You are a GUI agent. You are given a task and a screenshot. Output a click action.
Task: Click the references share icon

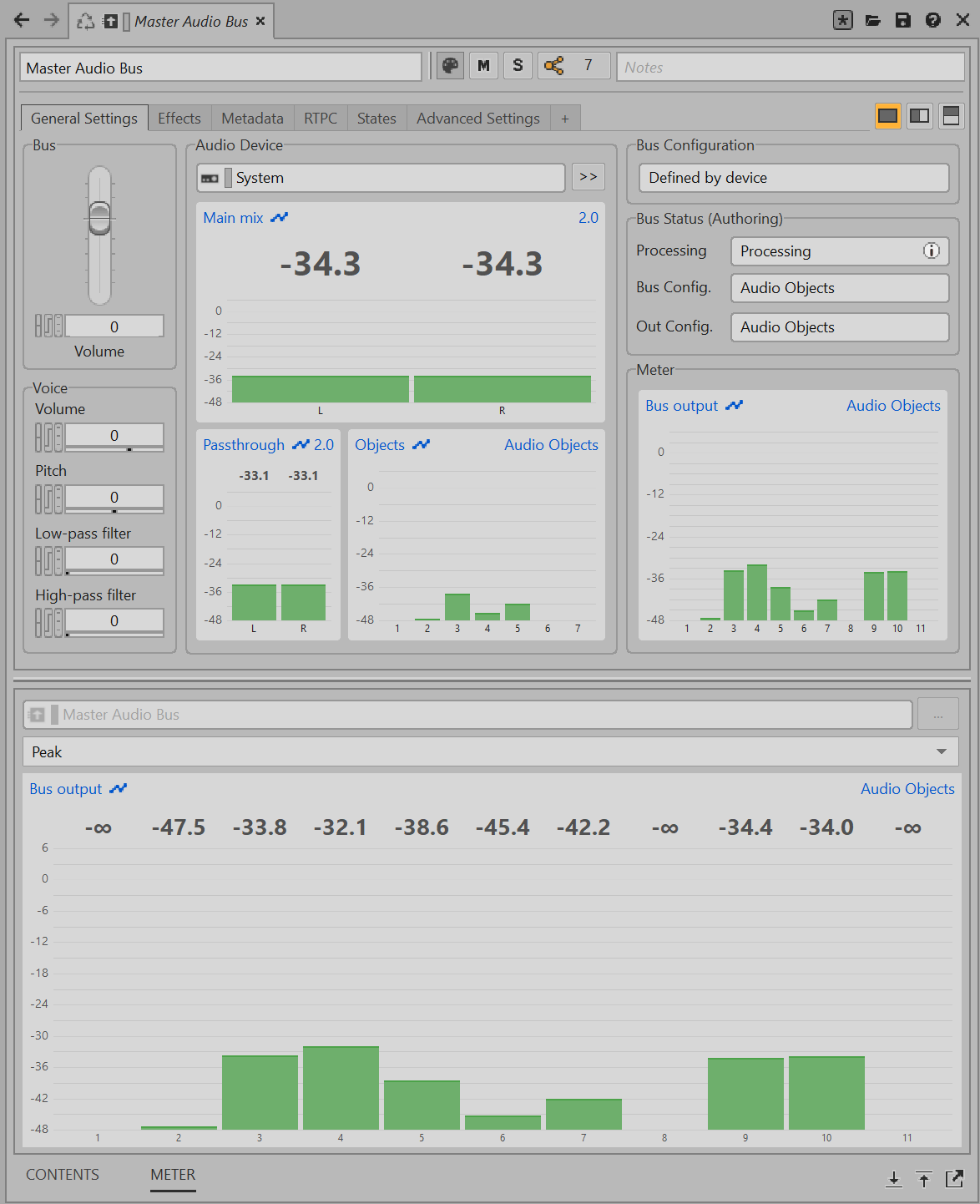tap(553, 66)
